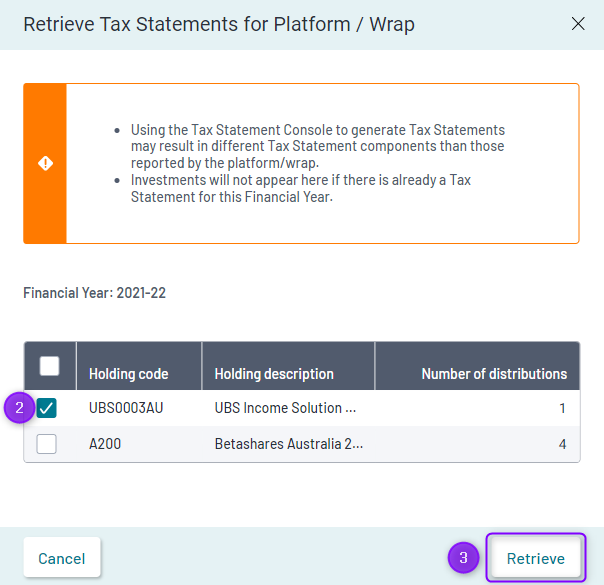Sort by Holding description column header
The height and width of the screenshot is (585, 604).
point(274,374)
